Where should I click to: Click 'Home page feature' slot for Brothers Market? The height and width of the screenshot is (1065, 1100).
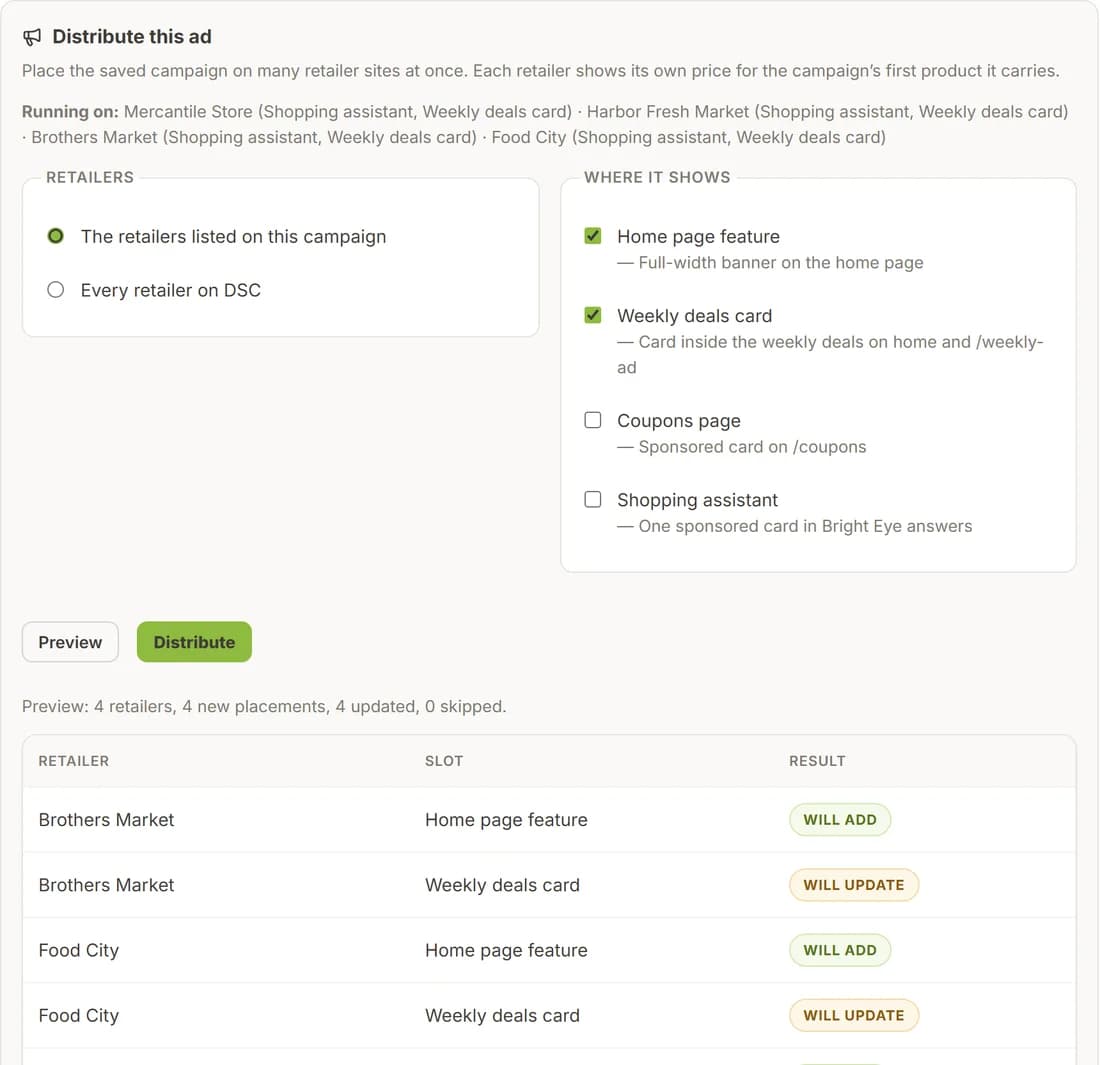[507, 820]
